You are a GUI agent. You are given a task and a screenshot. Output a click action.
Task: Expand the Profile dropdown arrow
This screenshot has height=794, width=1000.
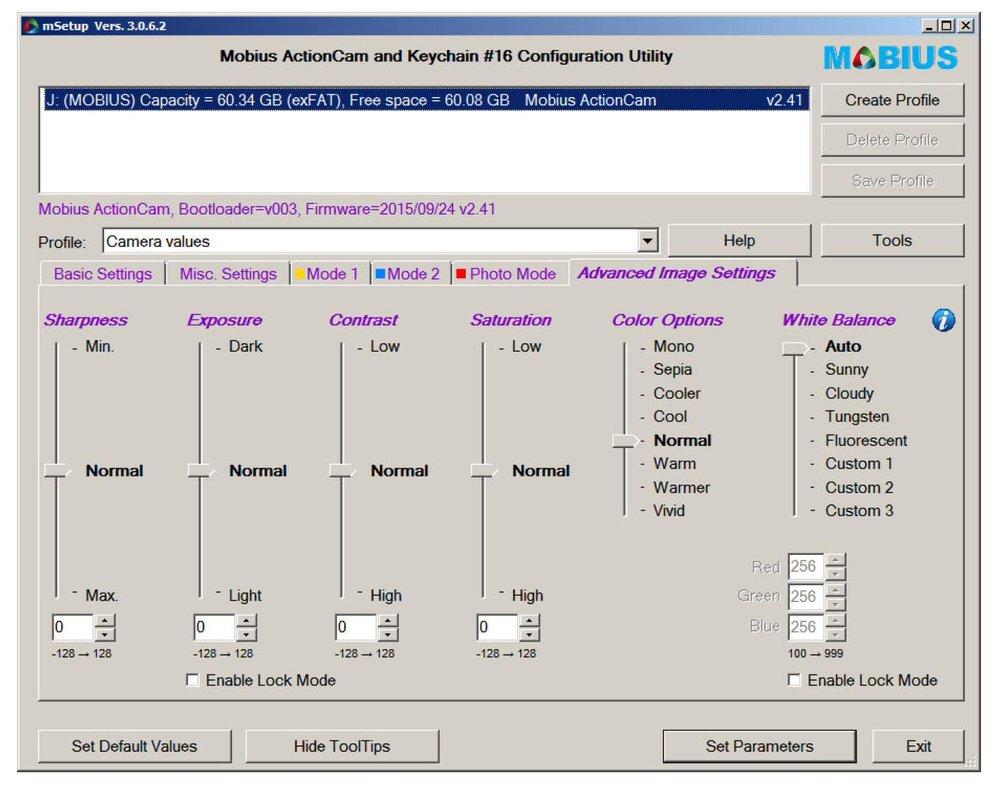tap(647, 241)
